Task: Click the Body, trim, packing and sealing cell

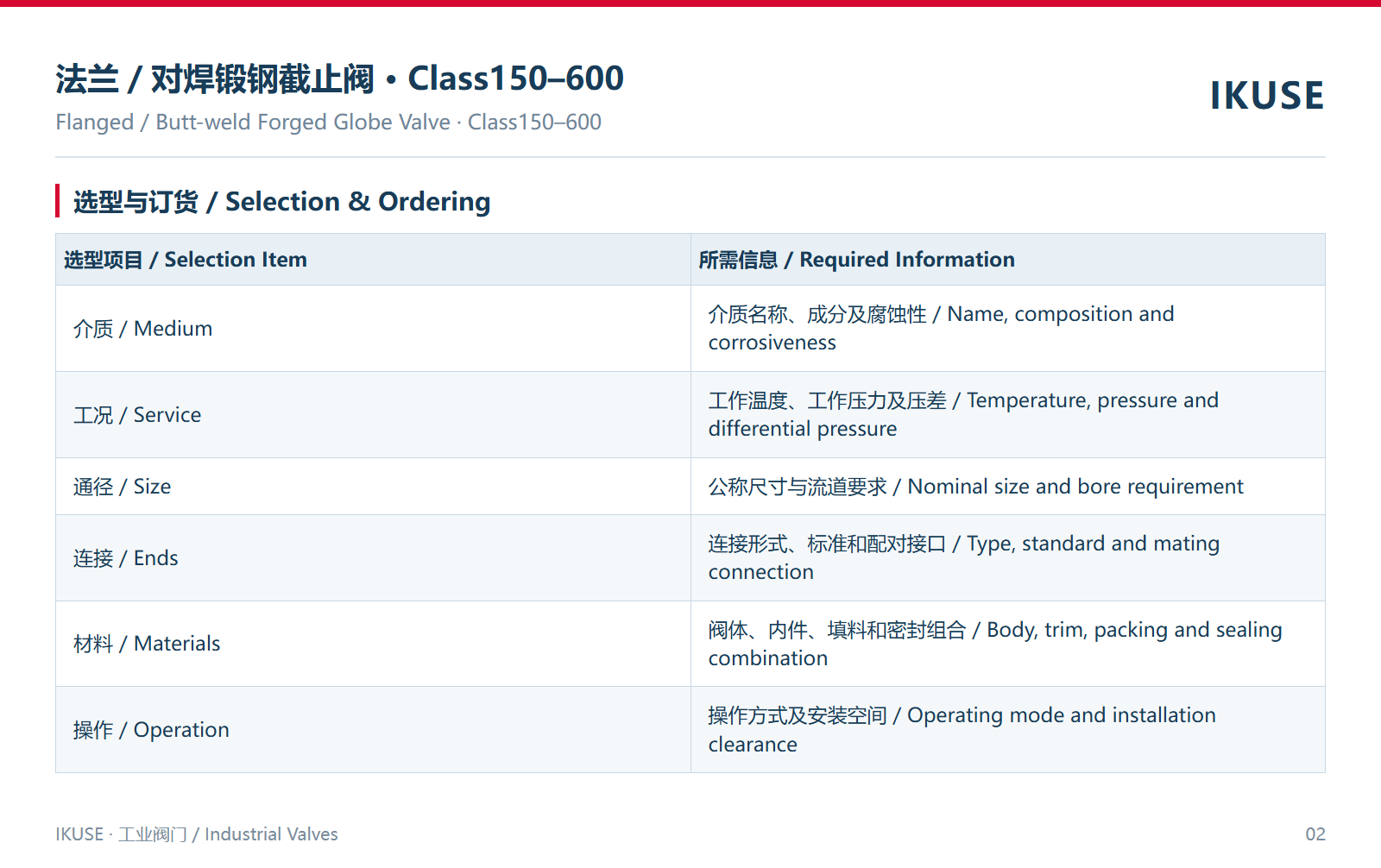Action: (x=1008, y=644)
